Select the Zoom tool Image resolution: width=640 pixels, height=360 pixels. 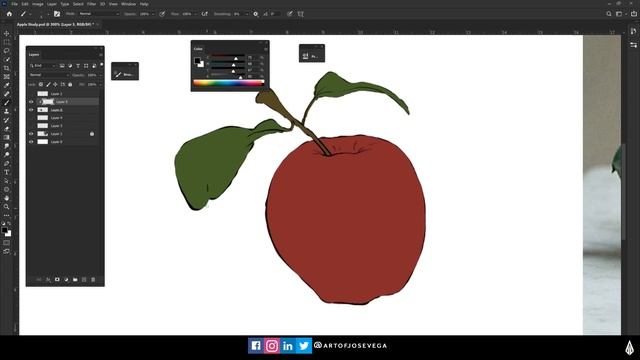(7, 207)
